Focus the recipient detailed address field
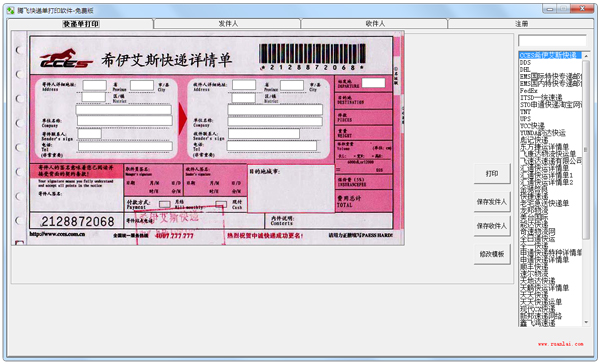 pos(275,110)
